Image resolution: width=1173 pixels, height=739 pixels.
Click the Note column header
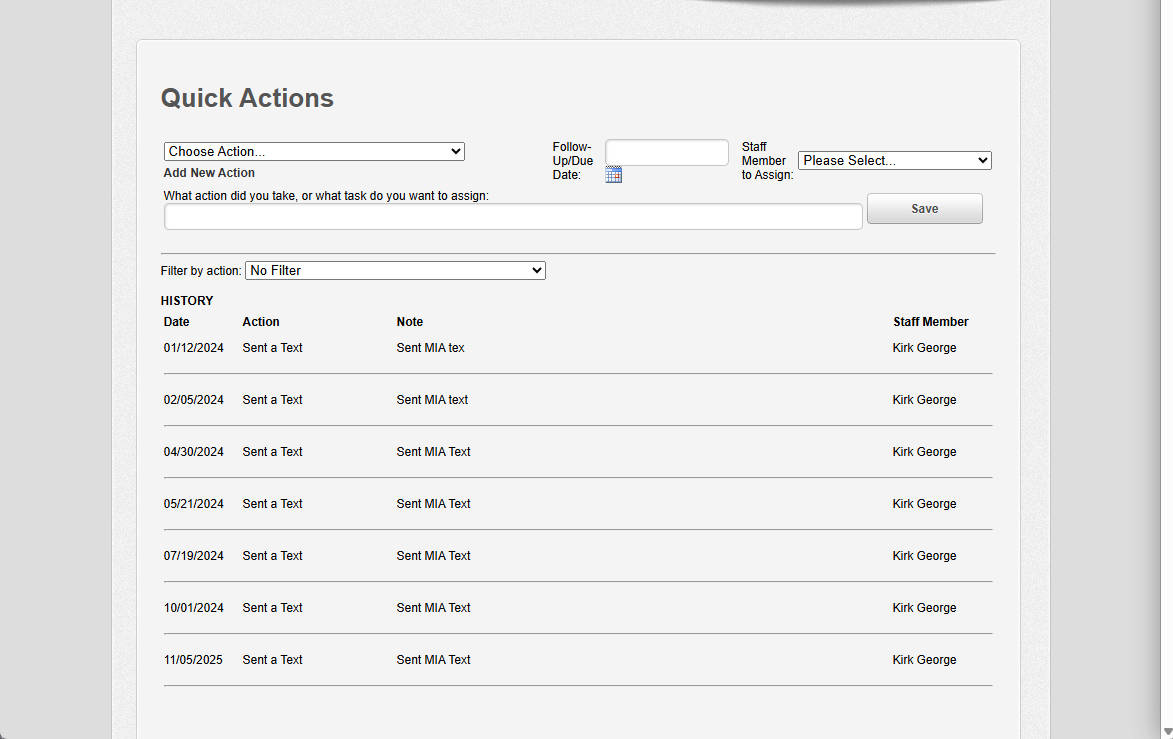click(410, 322)
